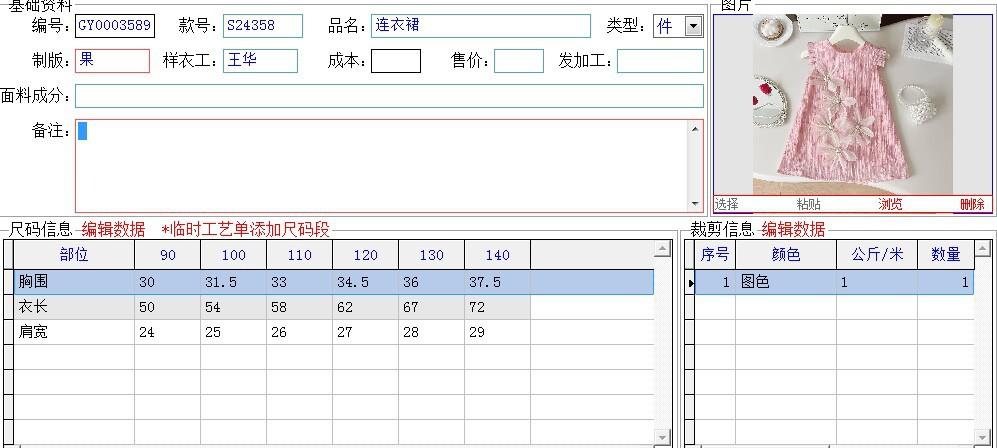This screenshot has height=448, width=997.
Task: Open the 类型 dropdown arrow
Action: click(693, 27)
